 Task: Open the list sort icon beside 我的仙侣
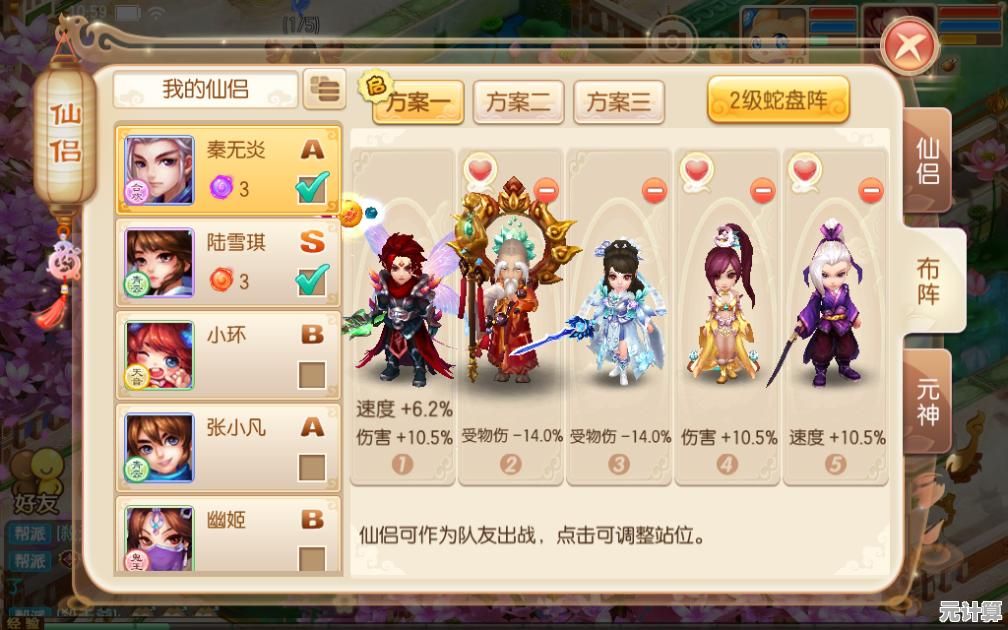[x=325, y=88]
